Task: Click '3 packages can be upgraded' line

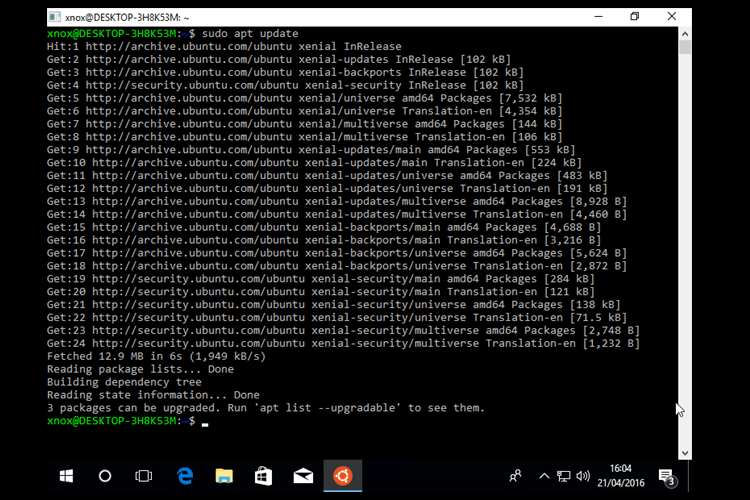Action: tap(265, 408)
